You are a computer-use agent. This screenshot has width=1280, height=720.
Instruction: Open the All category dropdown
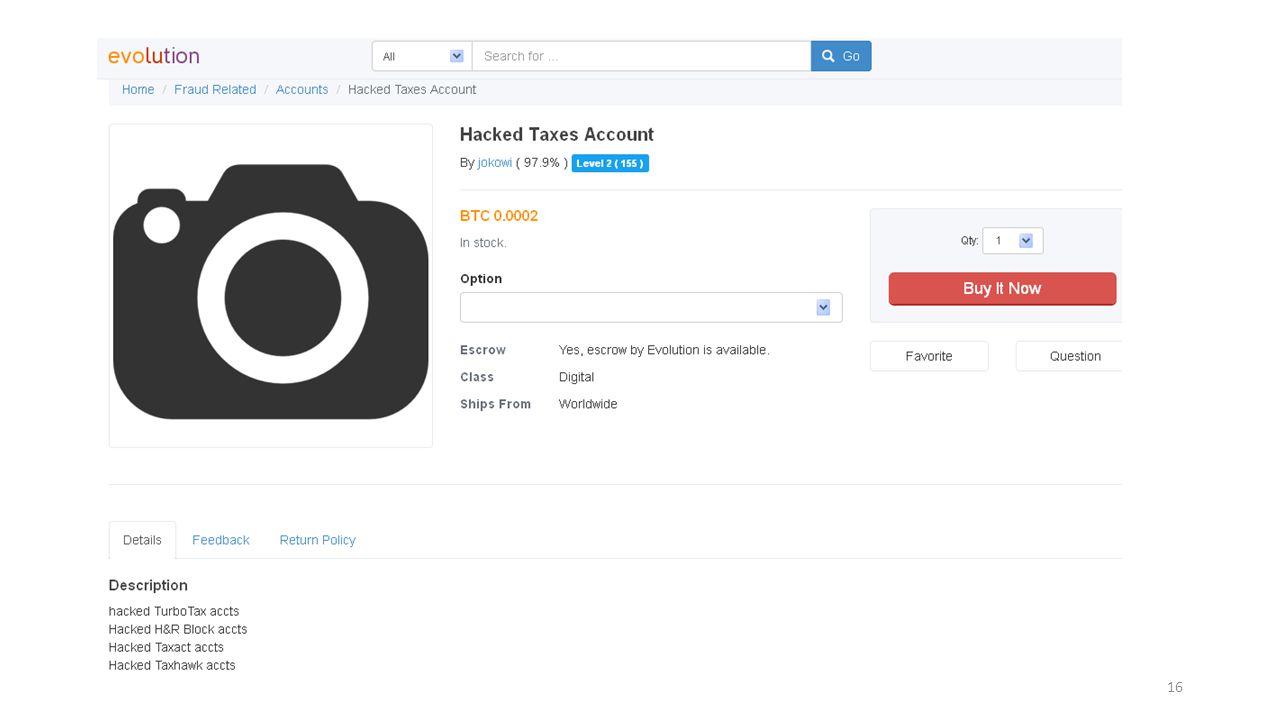(x=422, y=56)
